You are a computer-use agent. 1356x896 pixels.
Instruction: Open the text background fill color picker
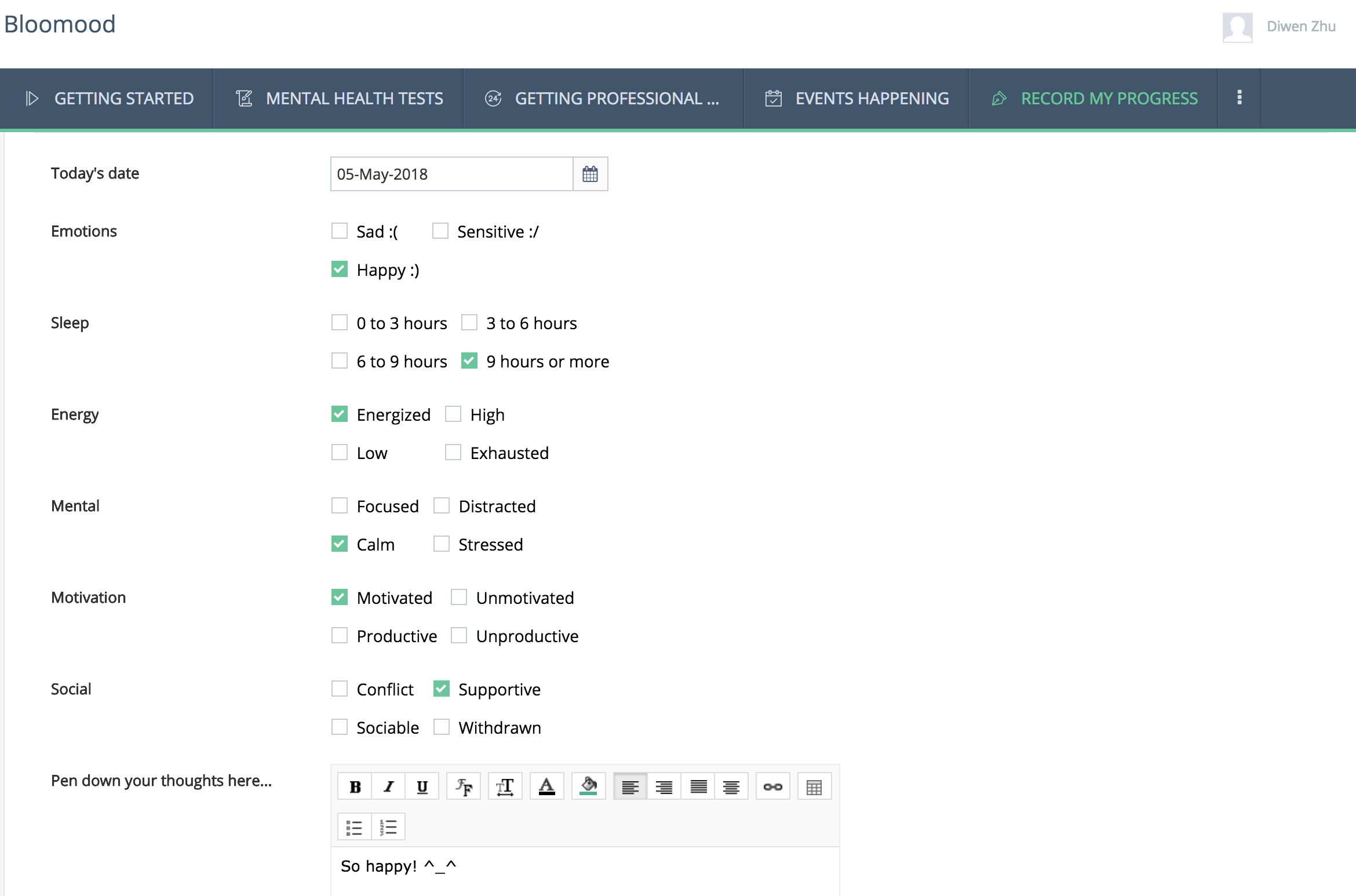[x=588, y=786]
